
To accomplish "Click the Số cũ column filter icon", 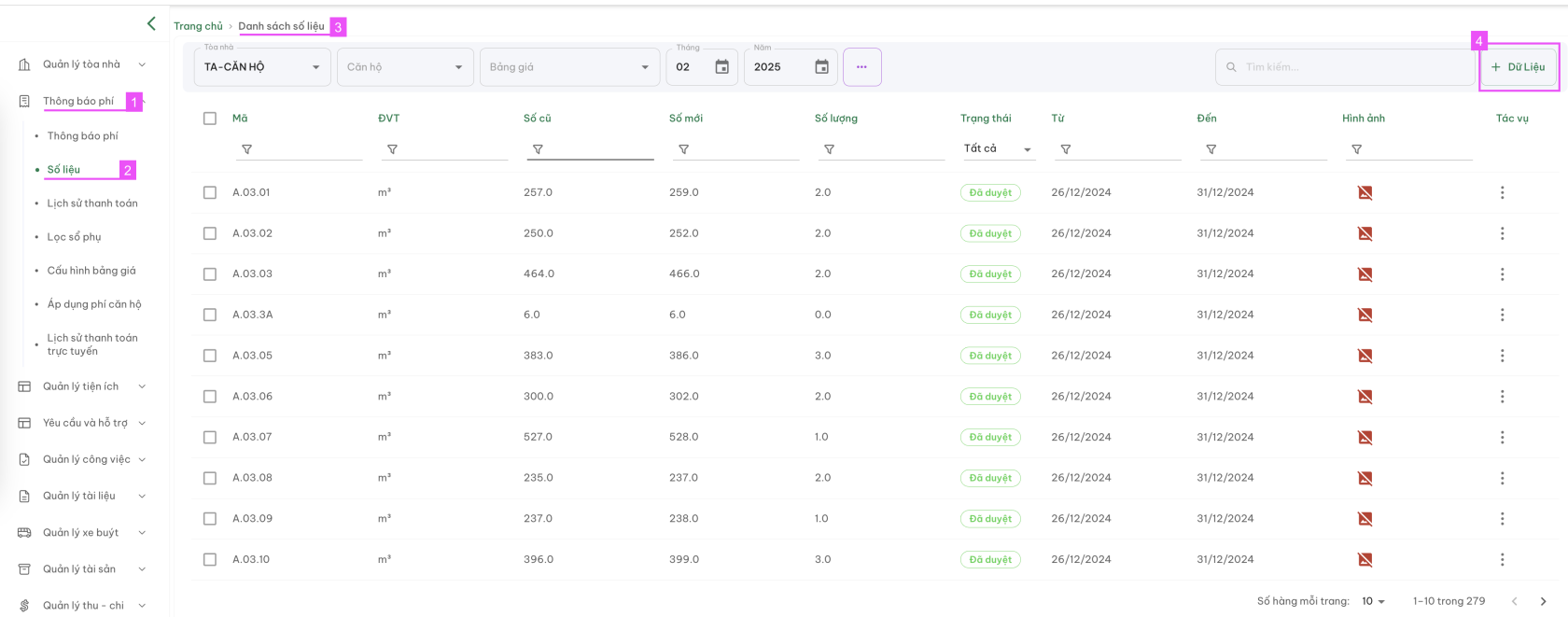I will coord(538,149).
